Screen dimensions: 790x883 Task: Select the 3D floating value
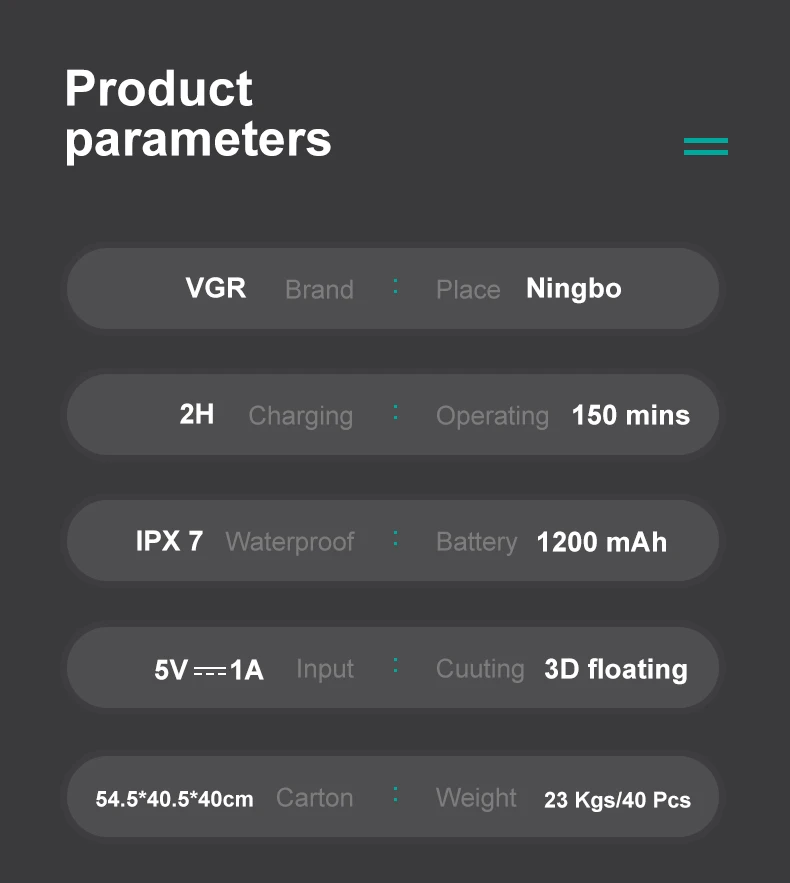point(615,669)
